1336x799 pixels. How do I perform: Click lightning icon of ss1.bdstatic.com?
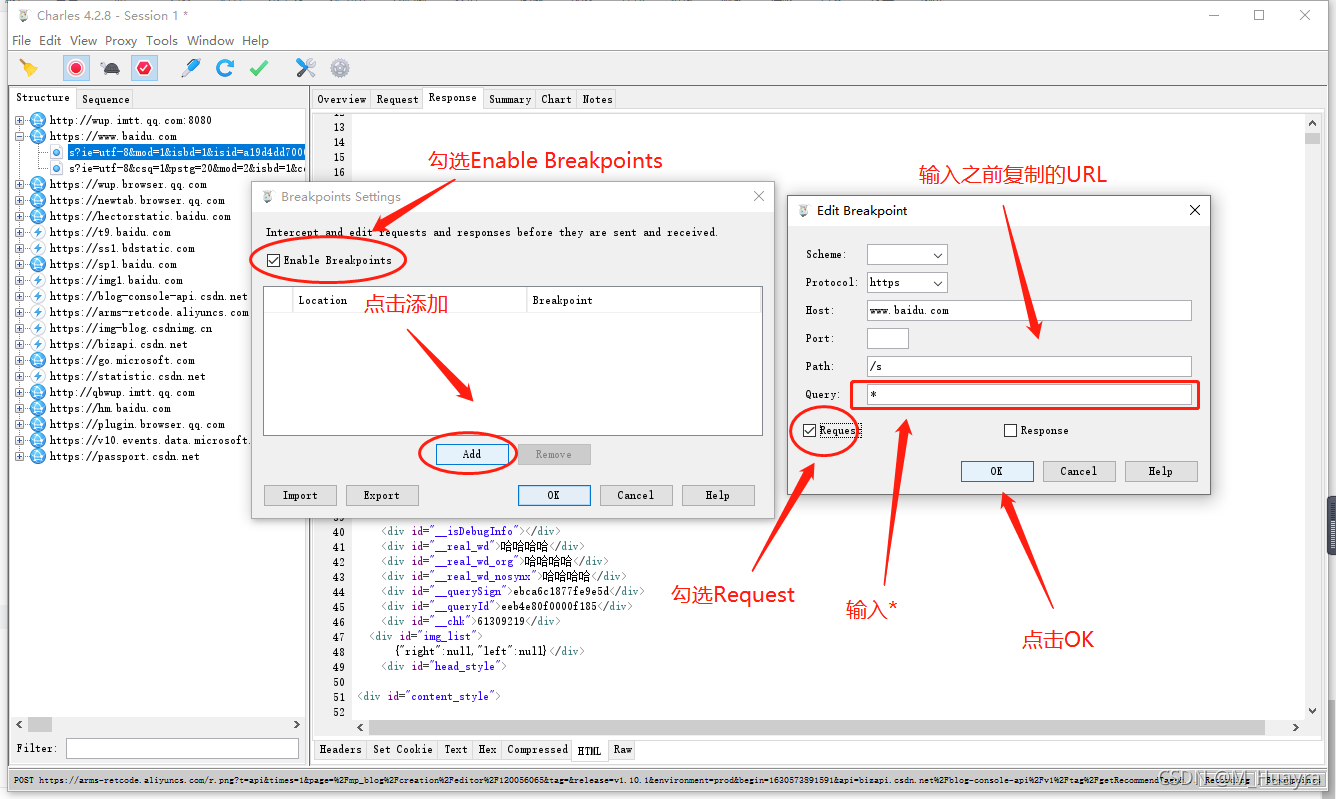coord(38,248)
